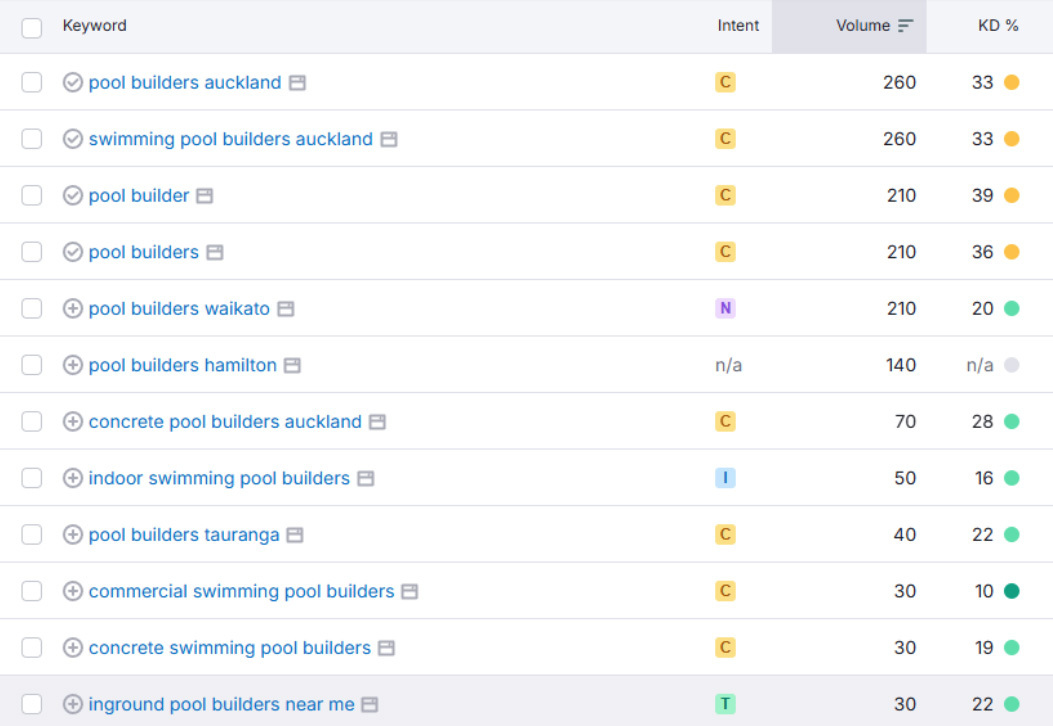Click the KD % column header

[x=997, y=26]
